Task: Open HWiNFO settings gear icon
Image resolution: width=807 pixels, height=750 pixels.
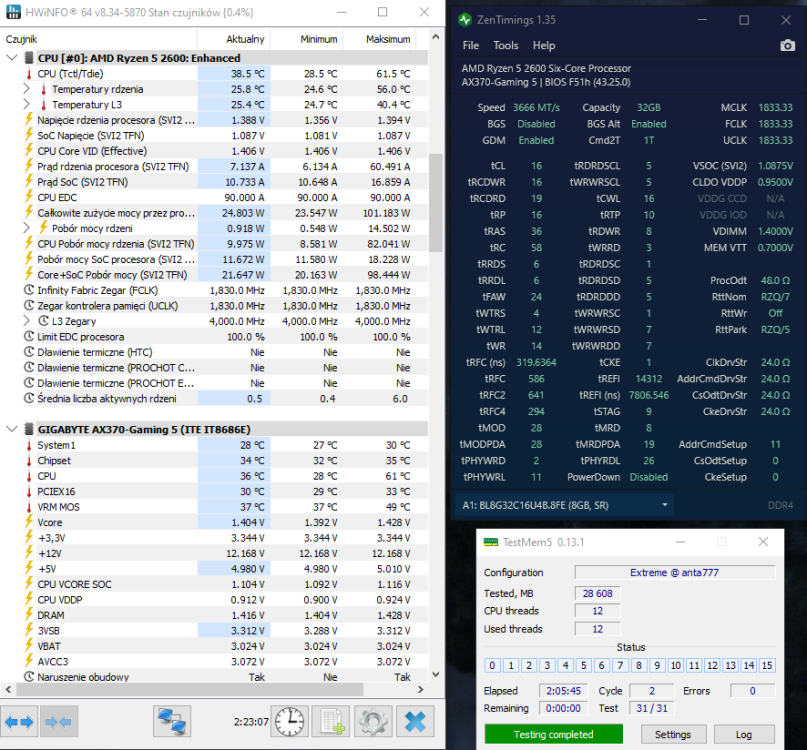Action: point(373,721)
